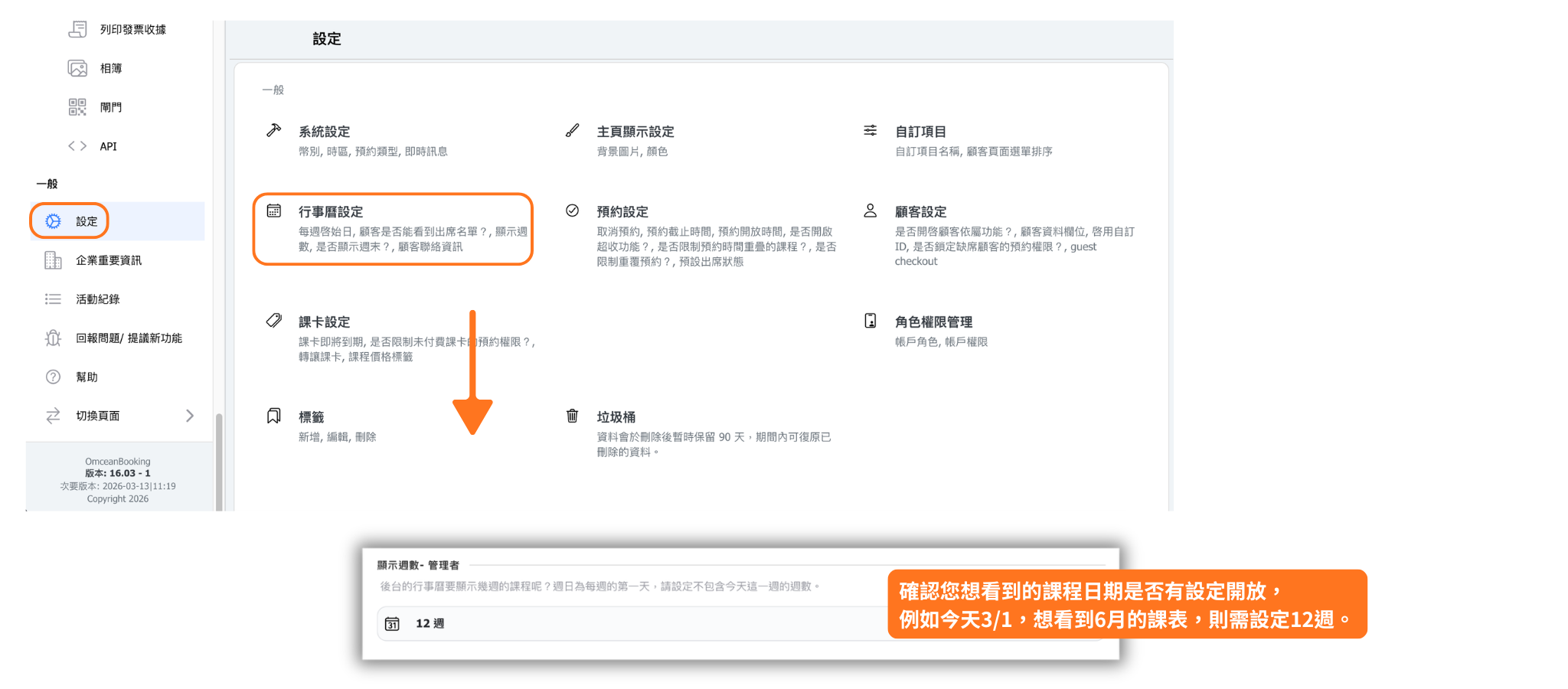Click the gear icon beside 設定
The image size is (1568, 689).
(53, 221)
